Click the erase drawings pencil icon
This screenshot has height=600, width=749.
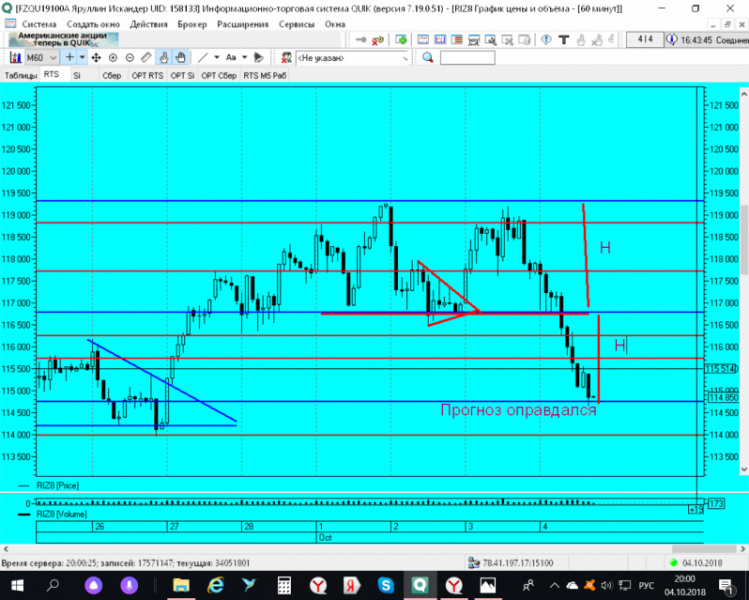tap(258, 58)
